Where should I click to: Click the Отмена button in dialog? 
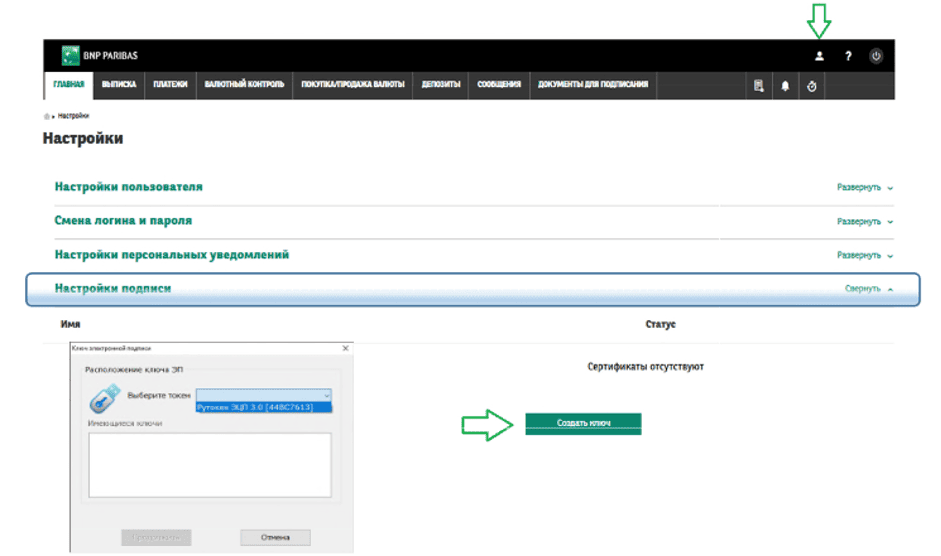275,537
